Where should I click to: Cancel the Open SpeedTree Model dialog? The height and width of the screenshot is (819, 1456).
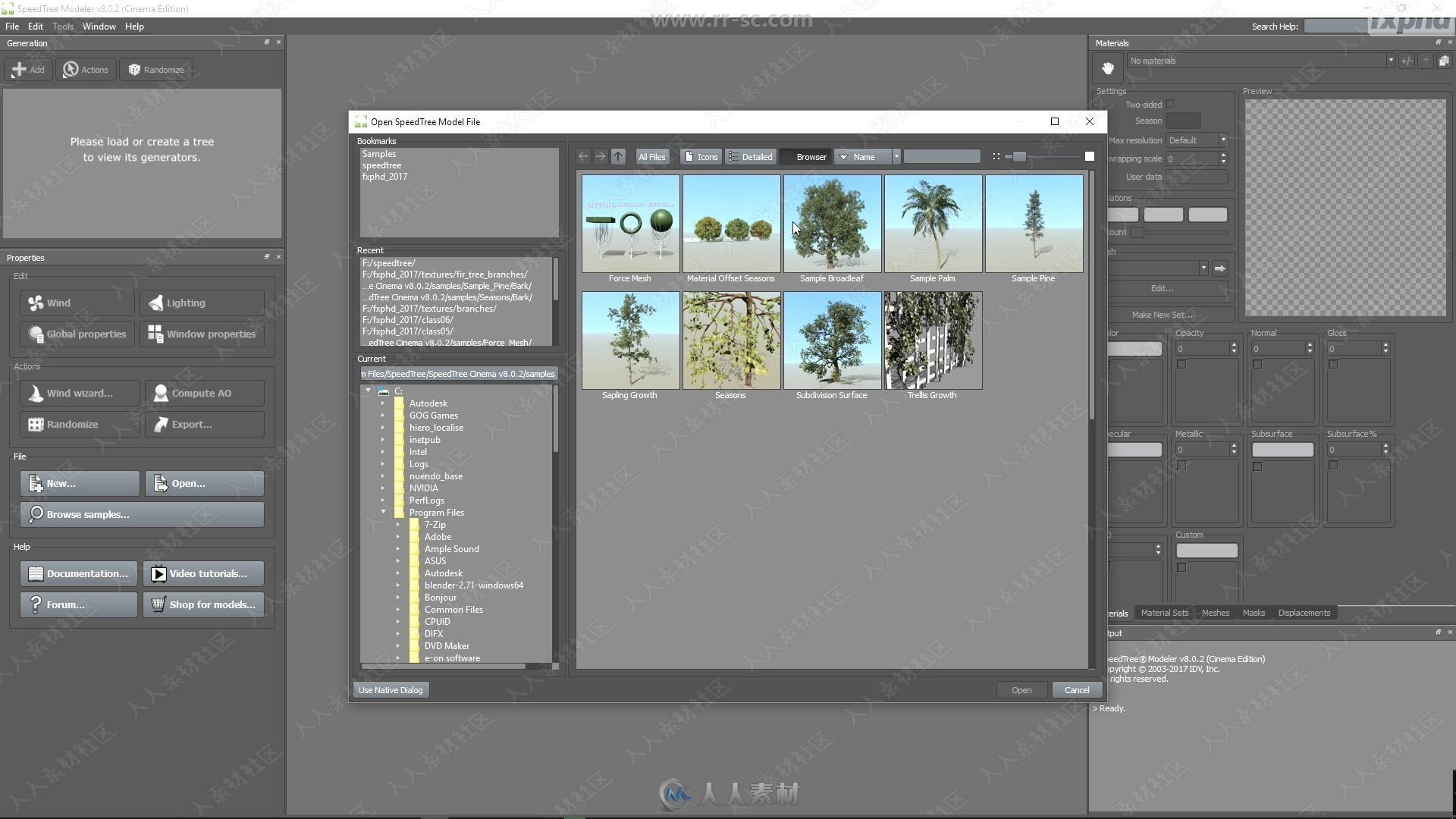tap(1077, 690)
